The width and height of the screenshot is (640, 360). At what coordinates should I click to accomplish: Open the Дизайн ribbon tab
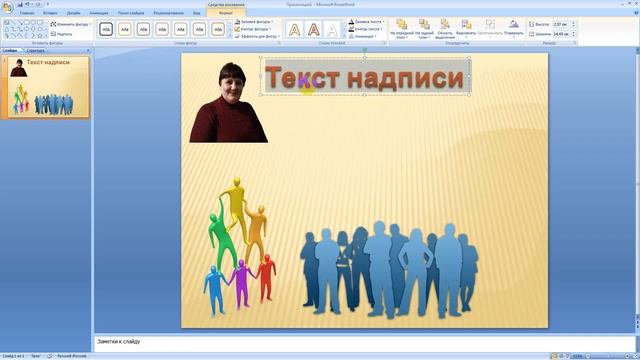[x=73, y=13]
